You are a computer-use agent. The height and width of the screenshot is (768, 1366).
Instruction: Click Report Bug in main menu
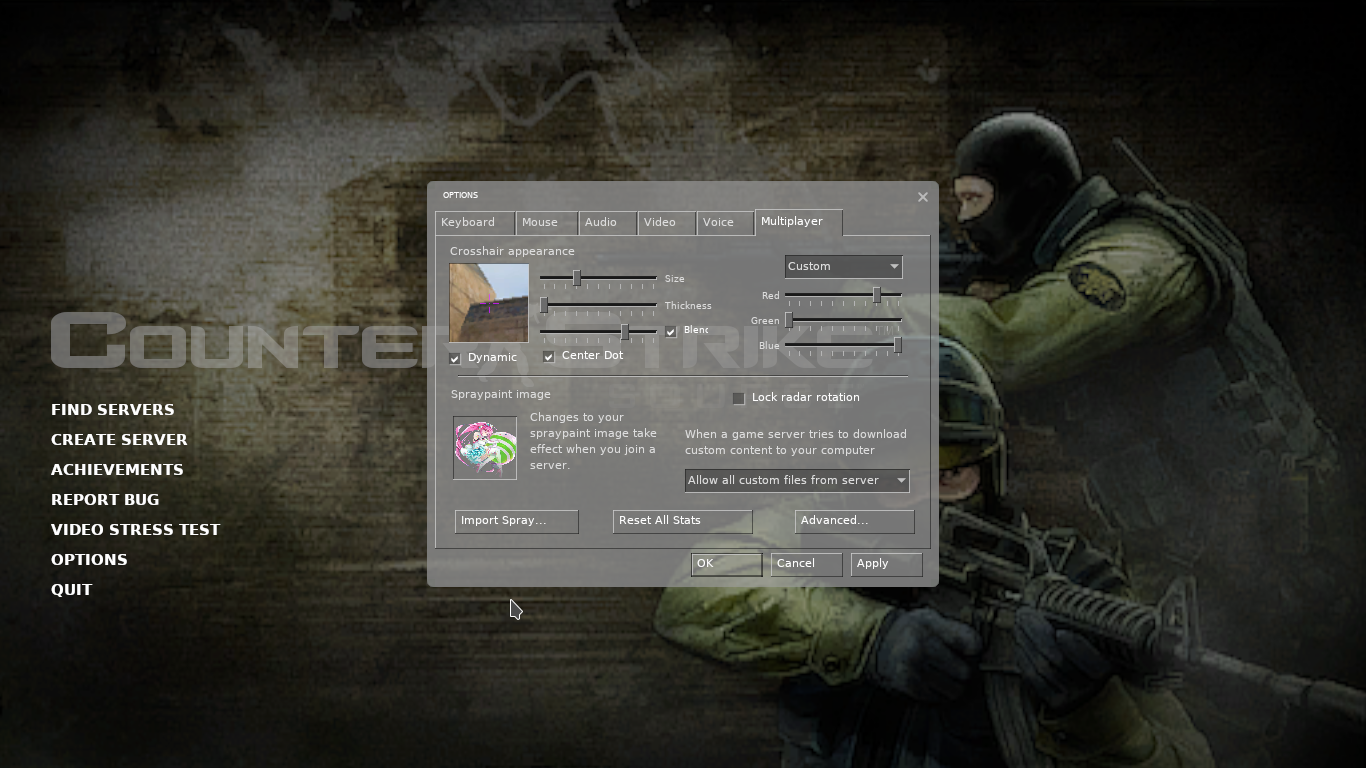tap(105, 500)
